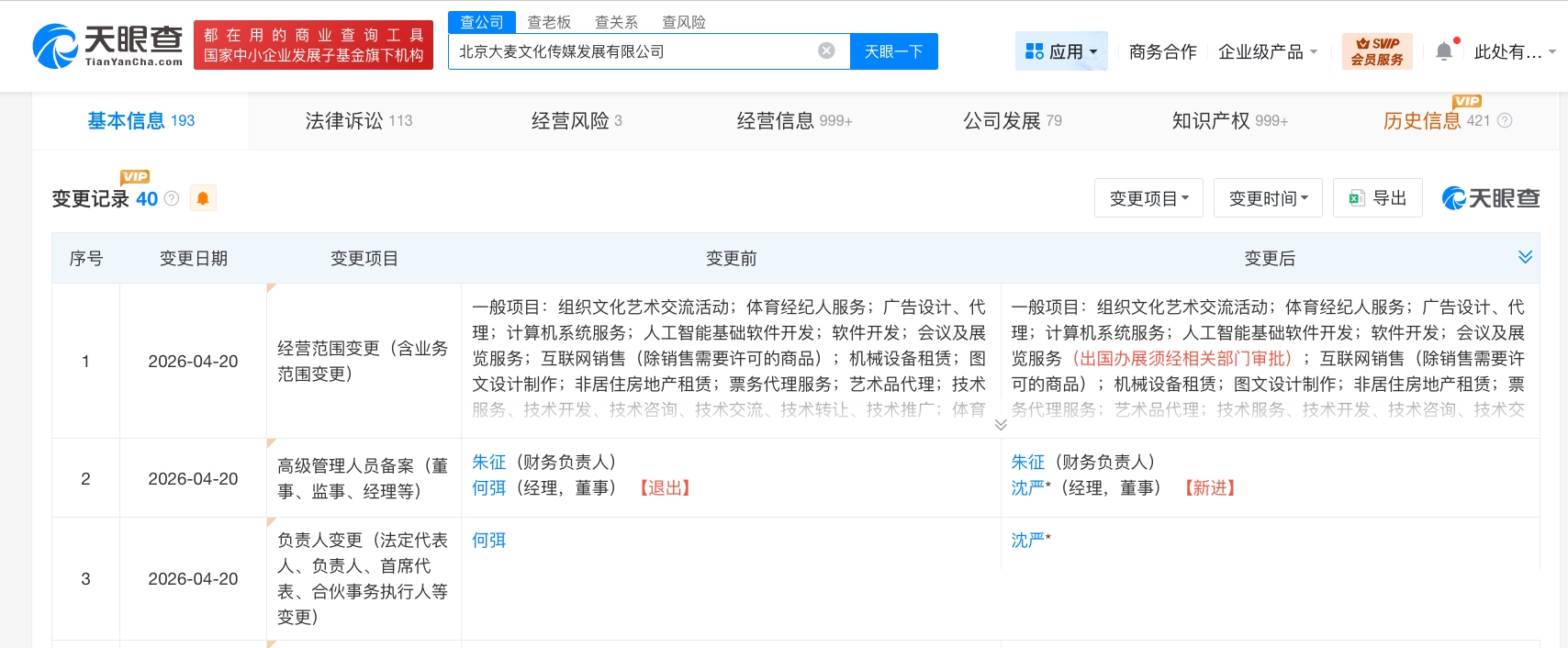Expand the 企业级产品 menu
Image resolution: width=1568 pixels, height=648 pixels.
1267,51
